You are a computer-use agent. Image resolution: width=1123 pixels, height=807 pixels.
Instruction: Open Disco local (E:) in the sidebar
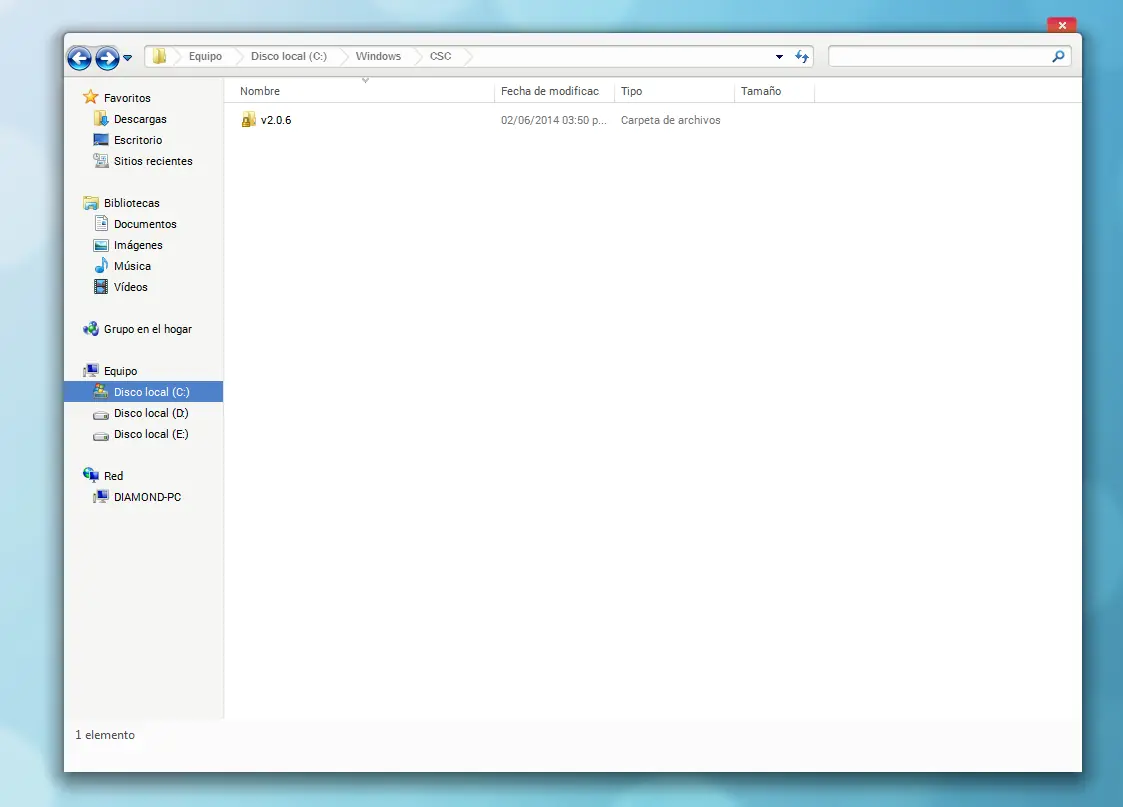click(x=150, y=434)
